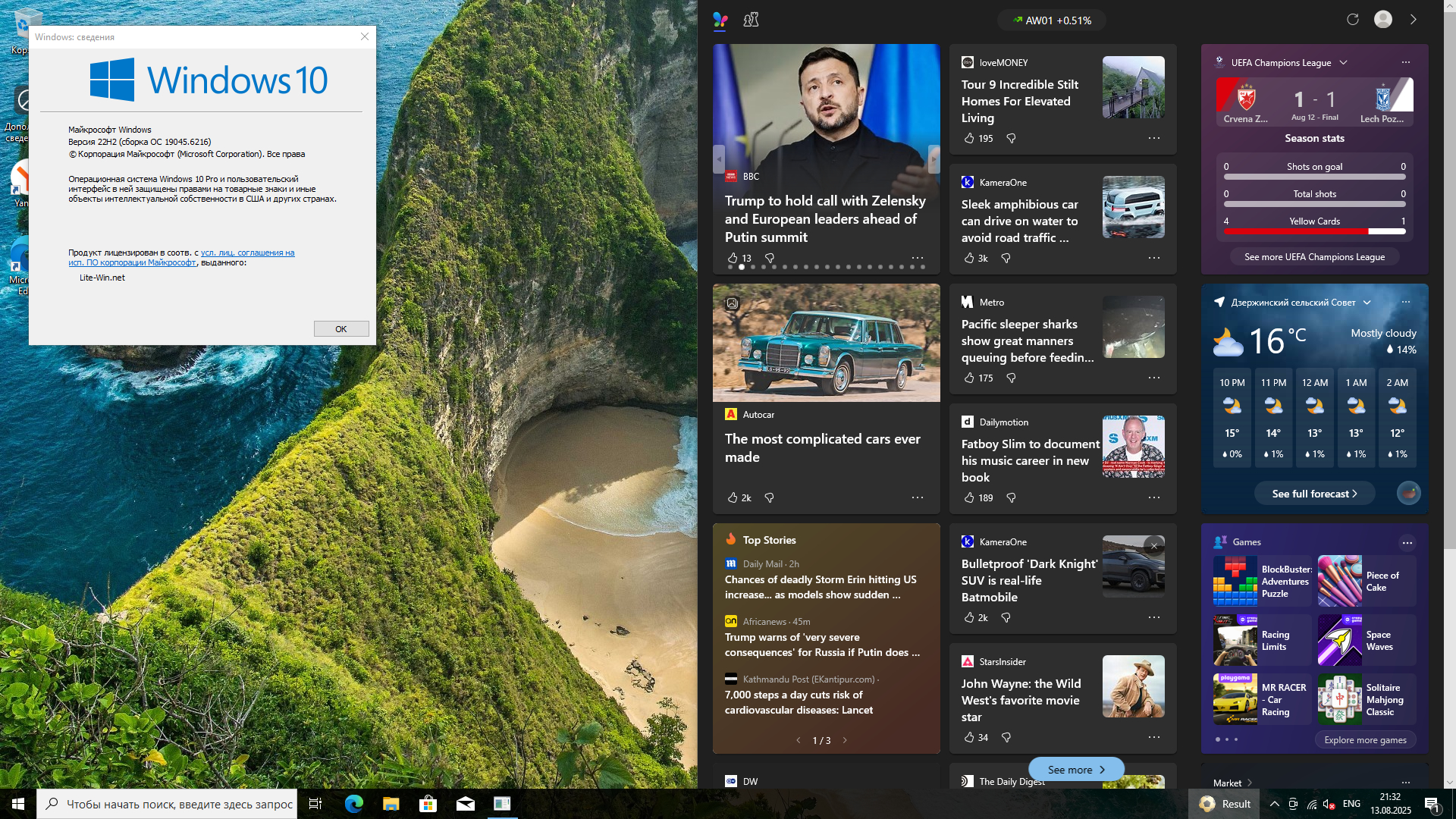Open the chess games icon in widget header
1456x819 pixels.
(x=751, y=20)
